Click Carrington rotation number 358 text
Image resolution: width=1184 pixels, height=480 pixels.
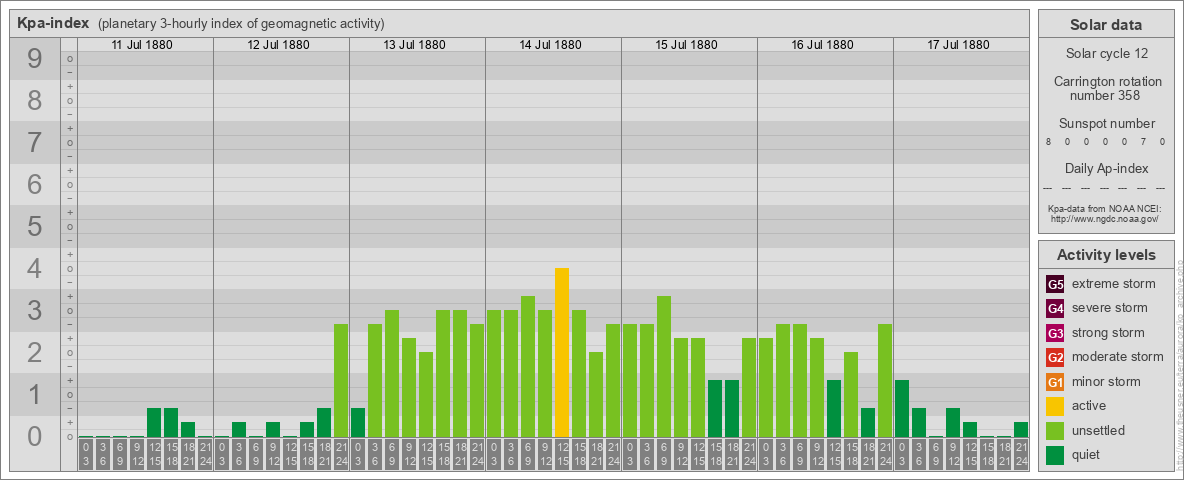click(x=1107, y=88)
